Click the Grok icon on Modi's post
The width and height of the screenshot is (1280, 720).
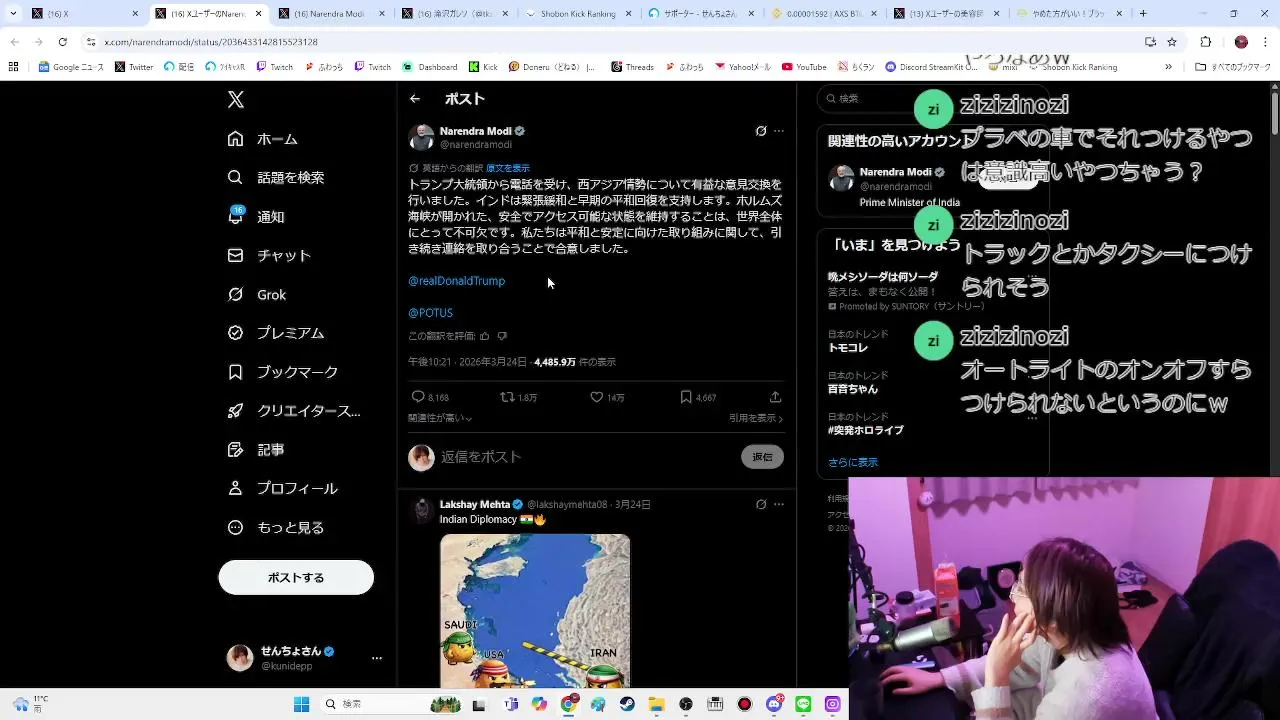coord(761,131)
